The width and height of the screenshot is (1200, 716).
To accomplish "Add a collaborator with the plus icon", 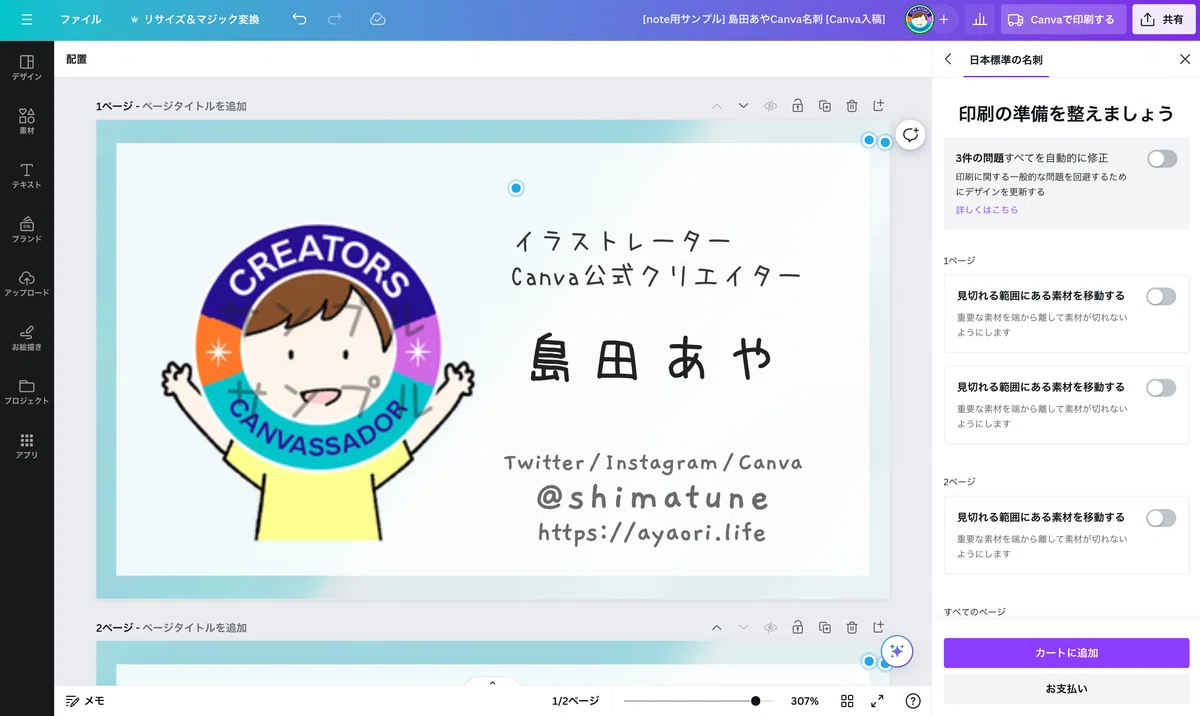I will 943,19.
